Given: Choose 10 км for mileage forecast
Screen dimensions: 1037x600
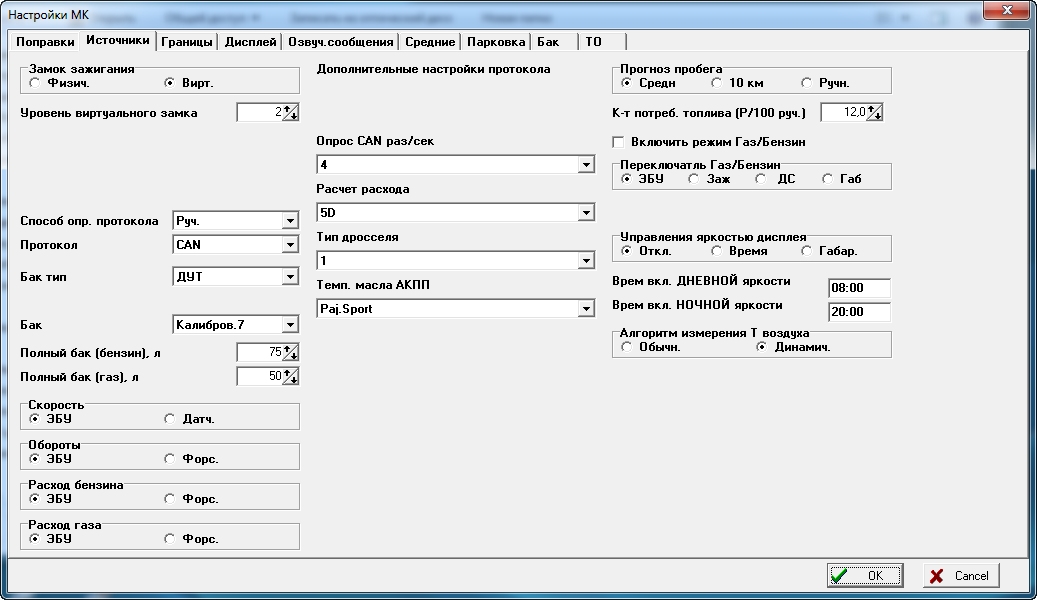Looking at the screenshot, I should tap(717, 84).
